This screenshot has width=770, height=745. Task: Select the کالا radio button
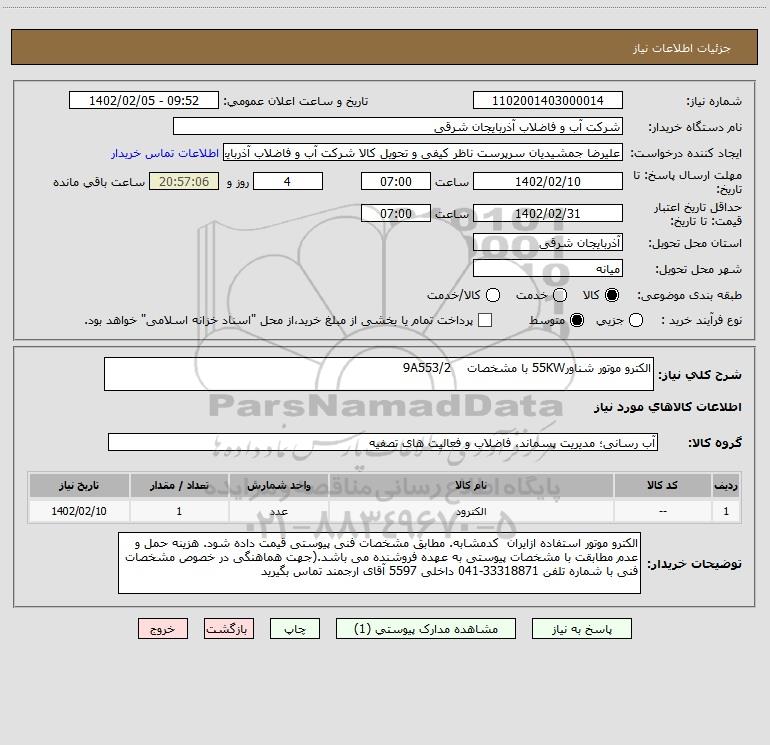[612, 295]
